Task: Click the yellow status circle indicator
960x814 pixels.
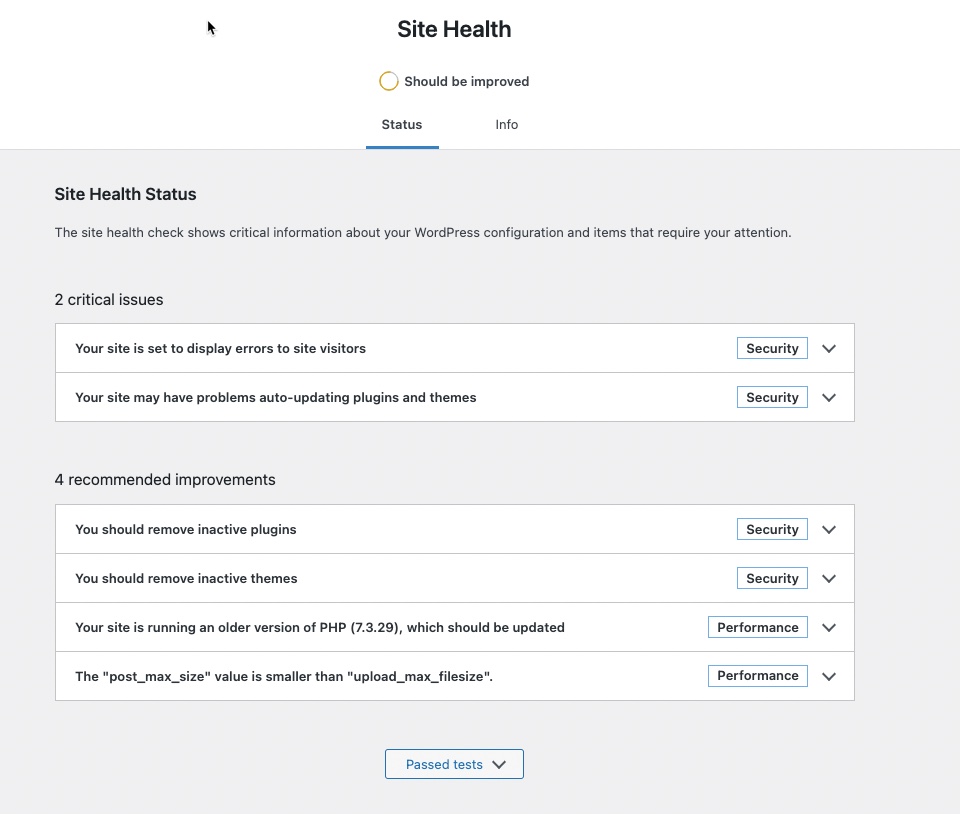Action: [389, 82]
